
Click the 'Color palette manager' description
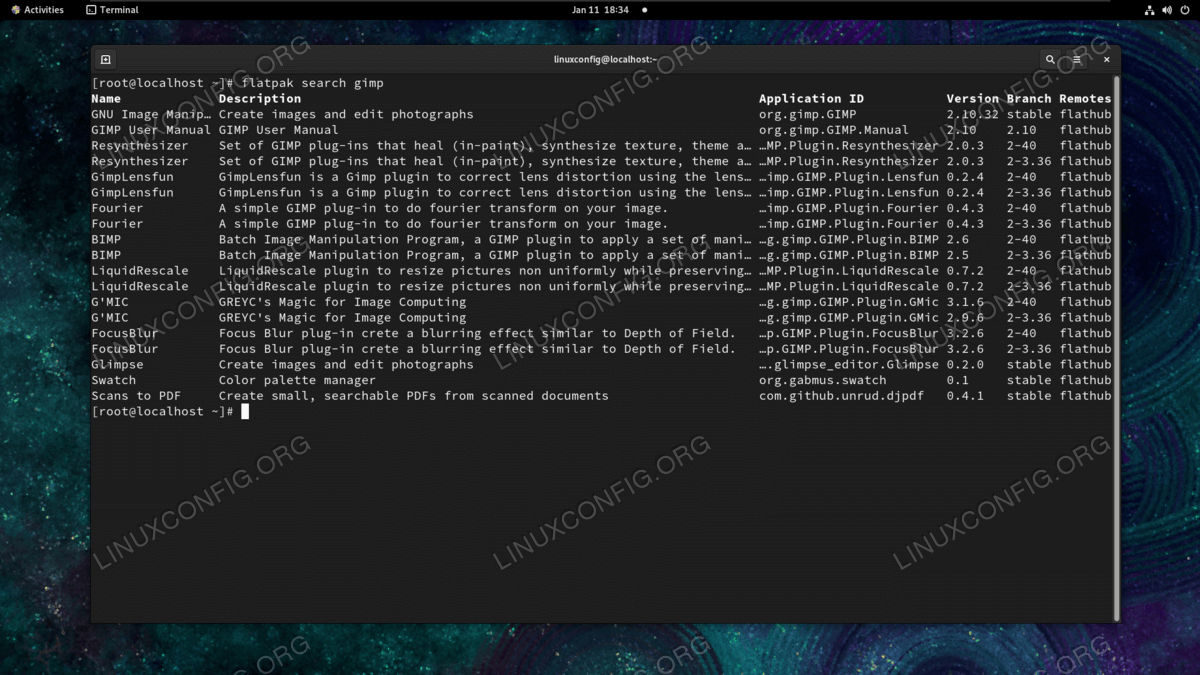pos(297,380)
